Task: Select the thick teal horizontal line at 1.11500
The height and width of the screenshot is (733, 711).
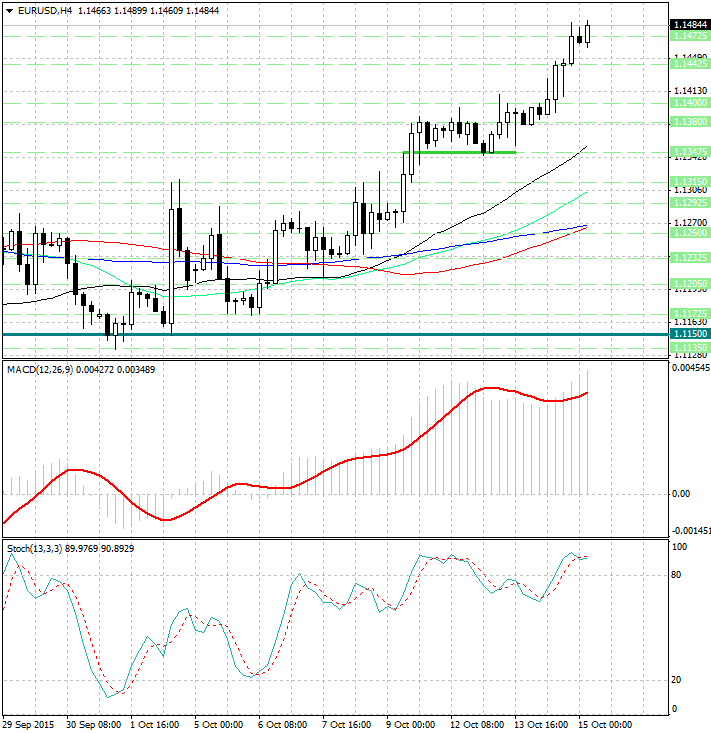Action: pyautogui.click(x=336, y=334)
